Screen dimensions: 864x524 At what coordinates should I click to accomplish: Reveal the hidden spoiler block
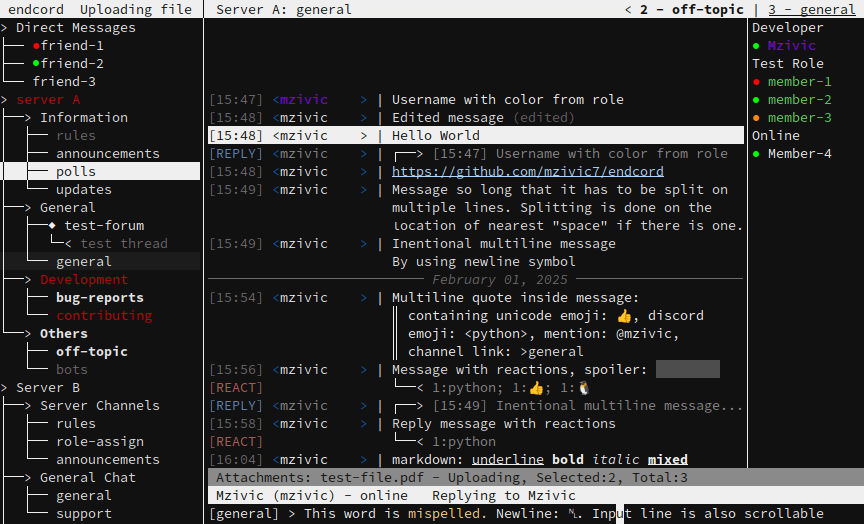687,370
